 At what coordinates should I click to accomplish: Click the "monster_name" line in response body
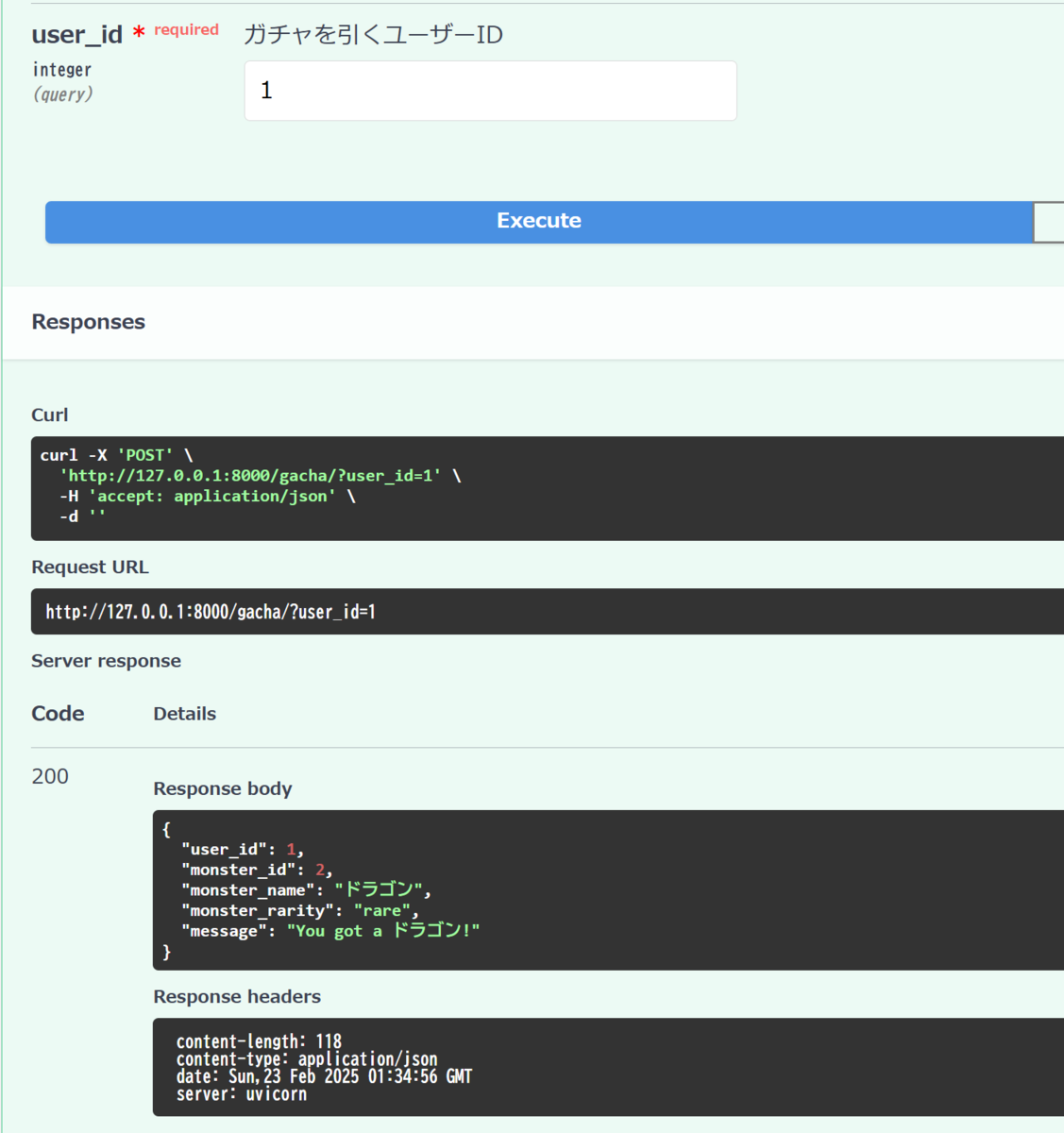click(306, 889)
